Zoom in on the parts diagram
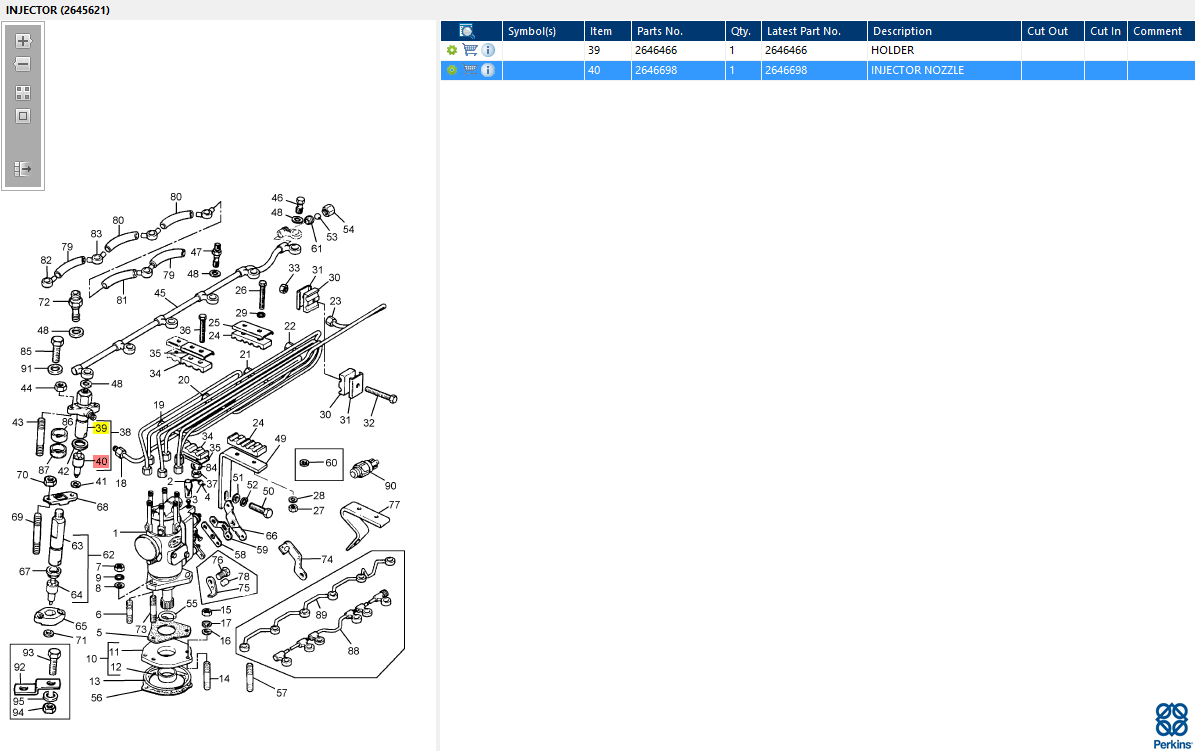1195x751 pixels. (23, 41)
